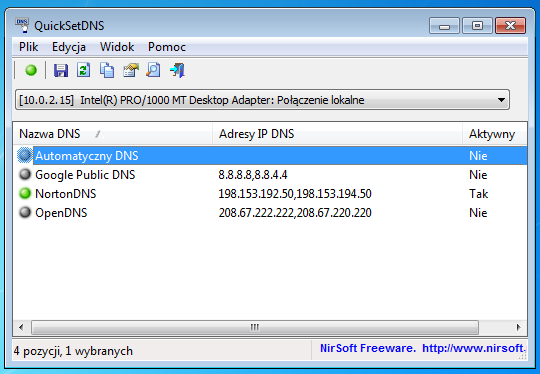
Task: Click the gray ball beside OpenDNS
Action: 25,212
